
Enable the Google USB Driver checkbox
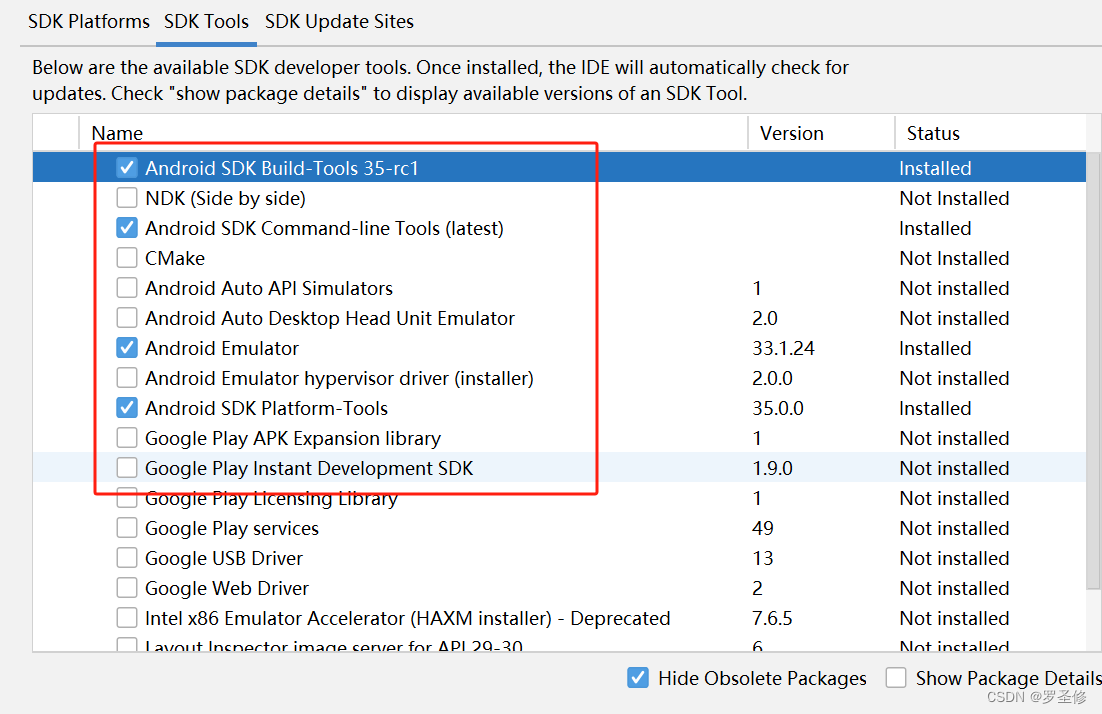tap(127, 558)
